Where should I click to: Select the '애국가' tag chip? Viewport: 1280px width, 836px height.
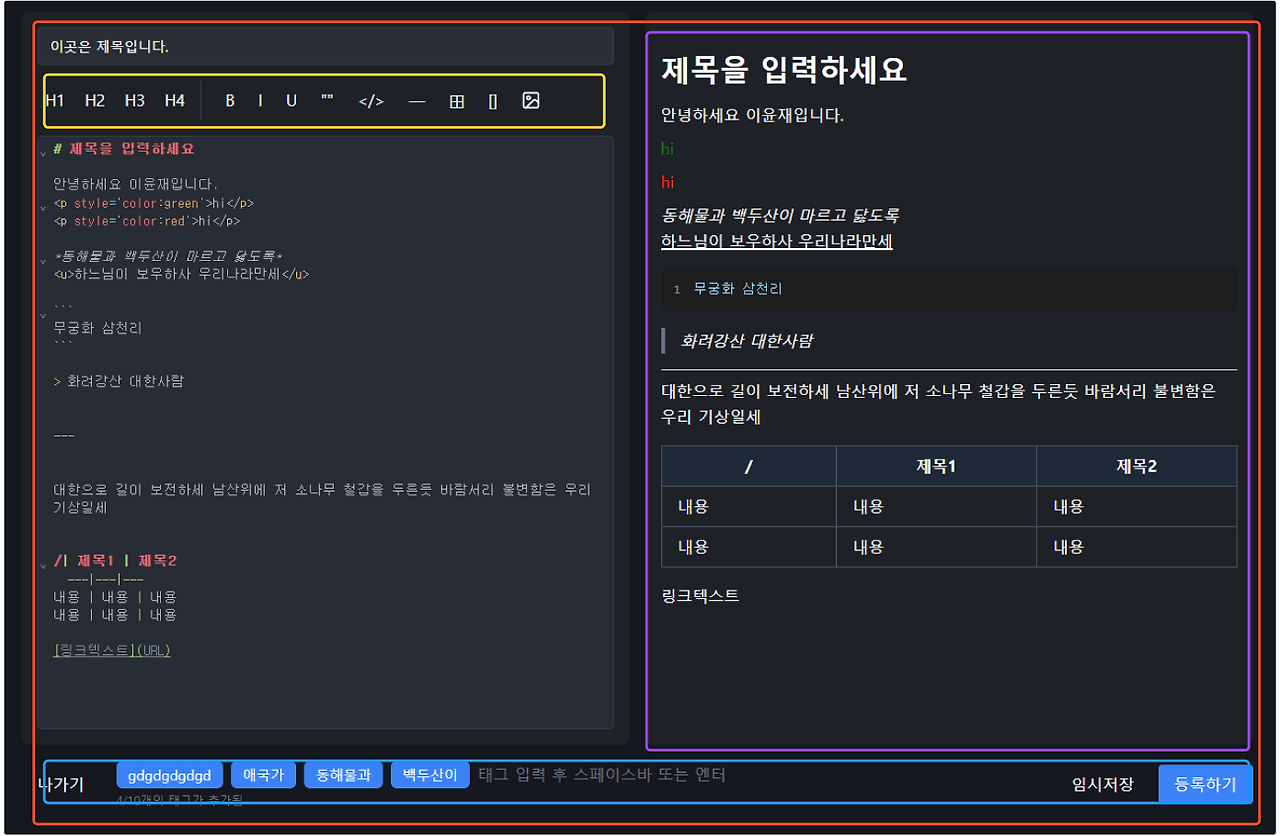pyautogui.click(x=263, y=775)
